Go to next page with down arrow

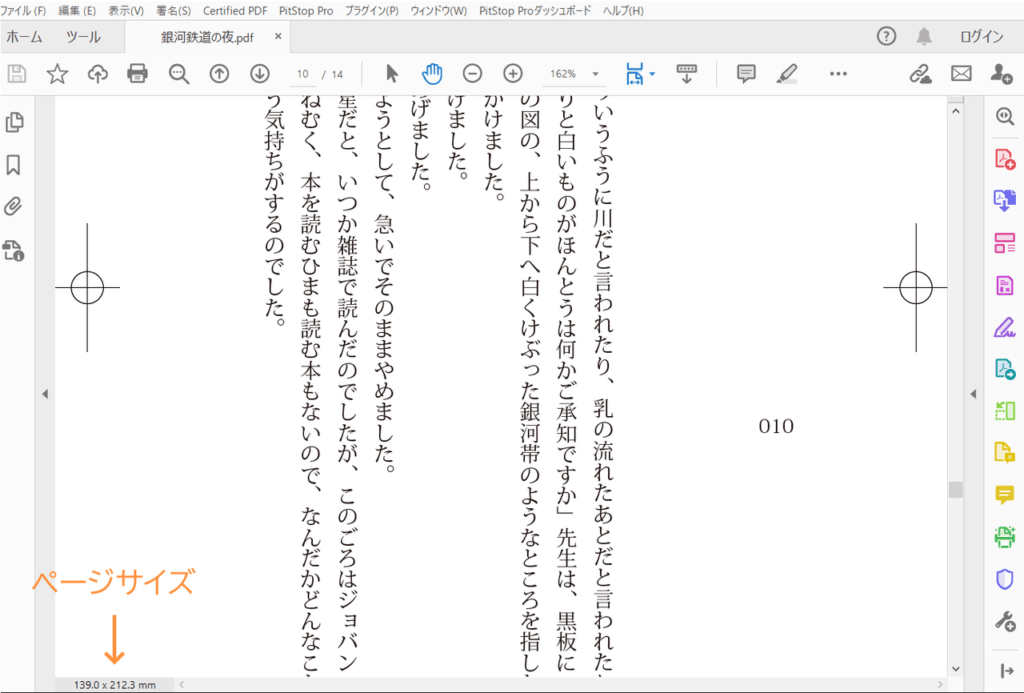click(259, 73)
